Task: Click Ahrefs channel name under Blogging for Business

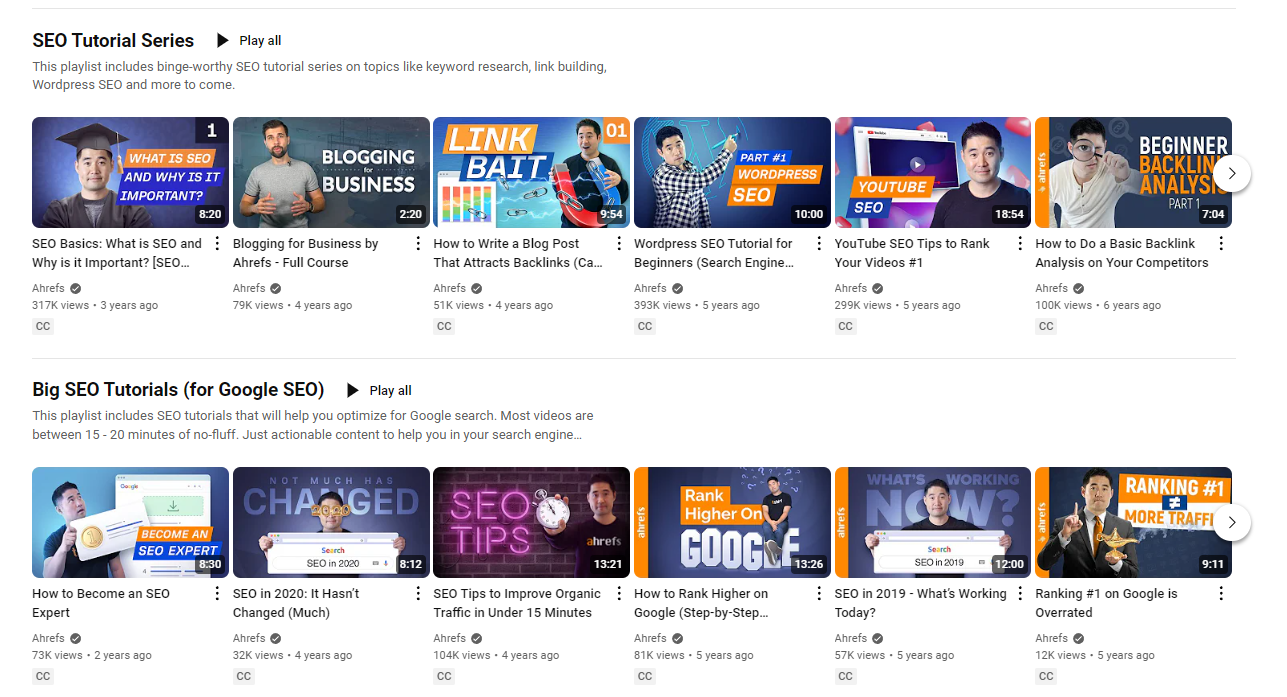Action: tap(249, 288)
